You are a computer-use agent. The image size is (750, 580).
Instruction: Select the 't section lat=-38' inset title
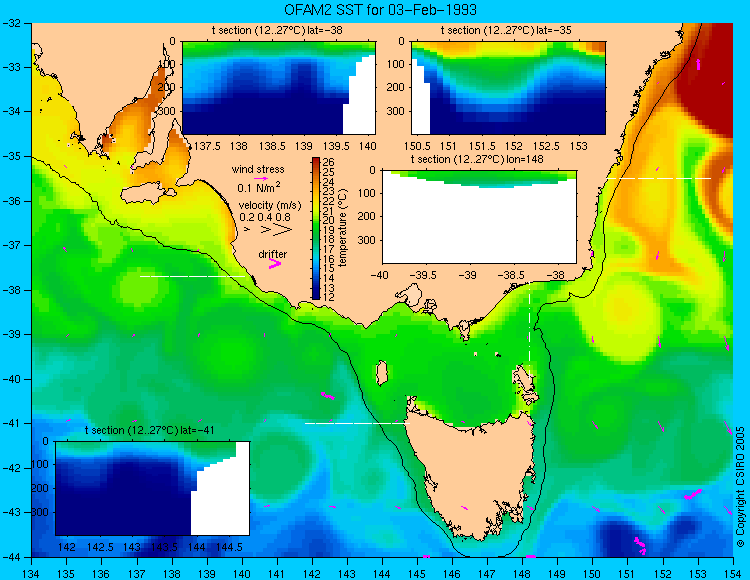coord(277,31)
